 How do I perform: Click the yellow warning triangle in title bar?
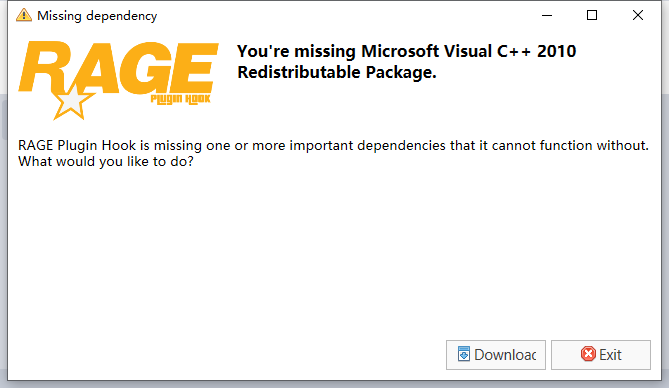(24, 15)
